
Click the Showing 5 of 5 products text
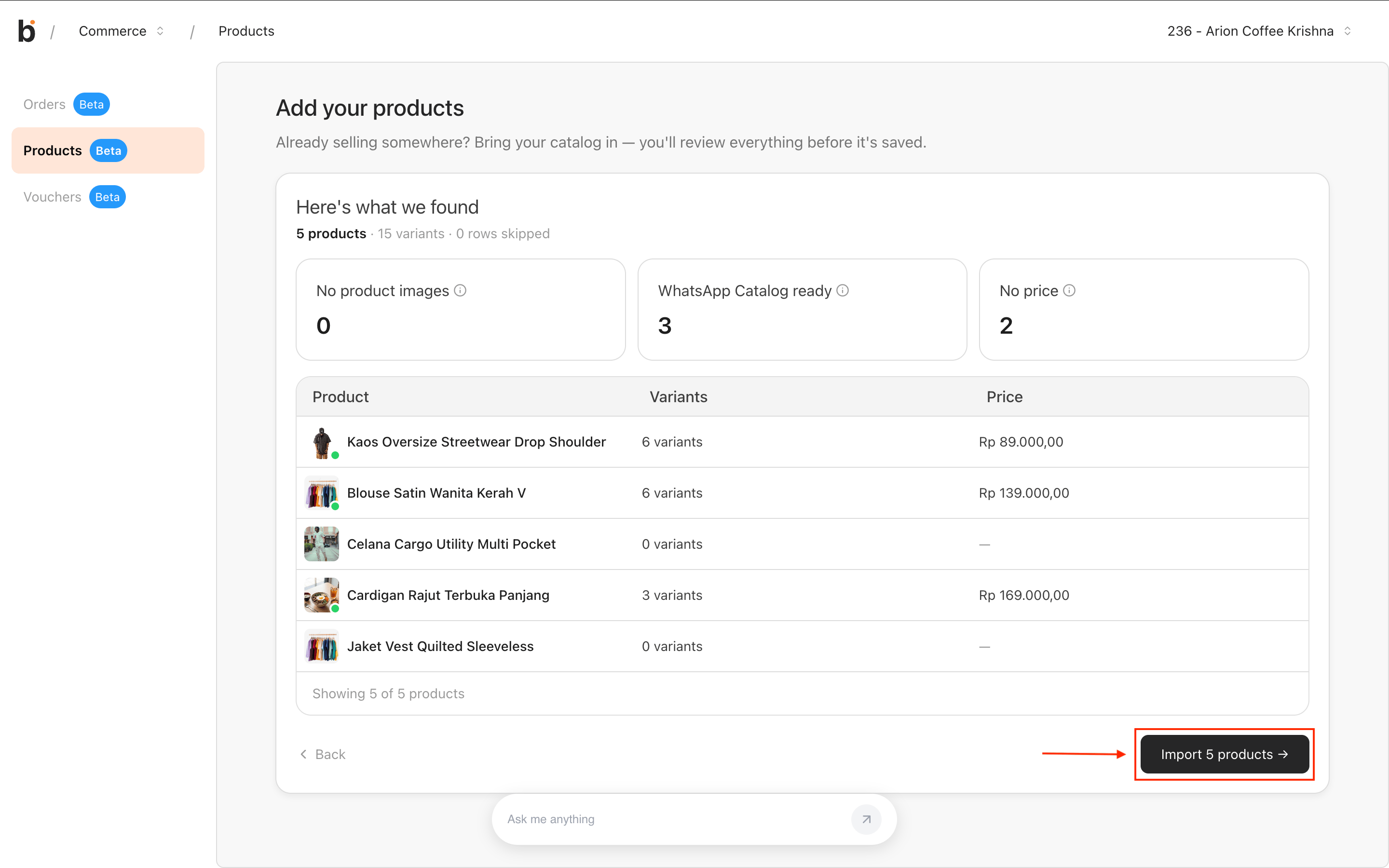coord(389,693)
